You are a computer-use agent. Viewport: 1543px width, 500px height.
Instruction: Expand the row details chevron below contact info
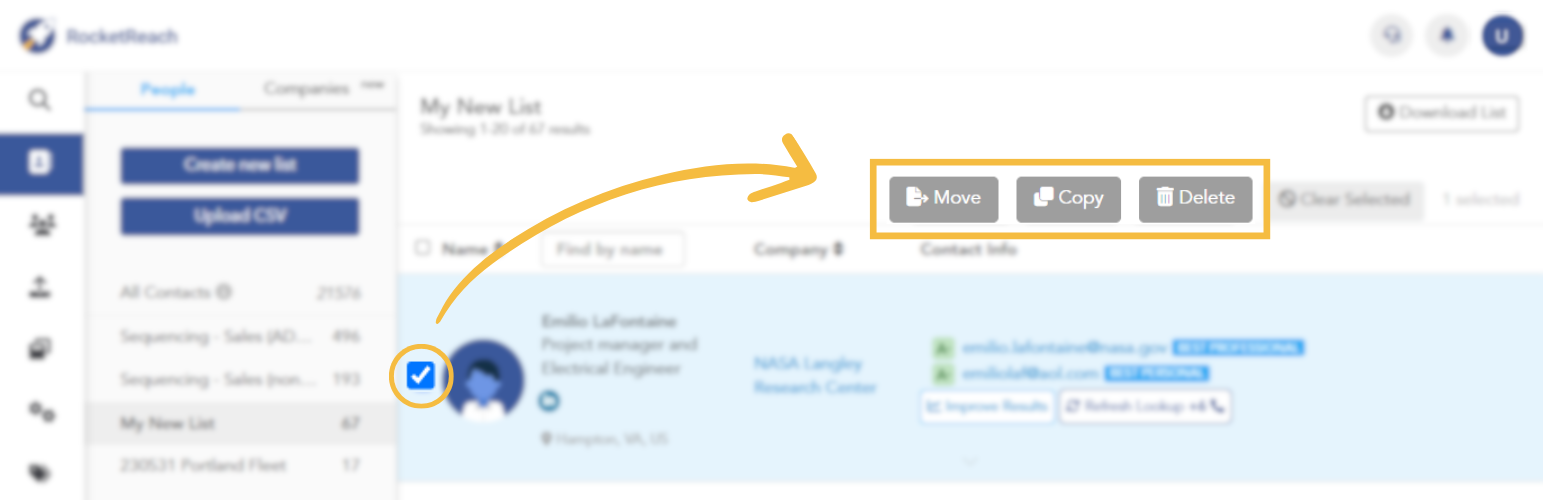(969, 461)
